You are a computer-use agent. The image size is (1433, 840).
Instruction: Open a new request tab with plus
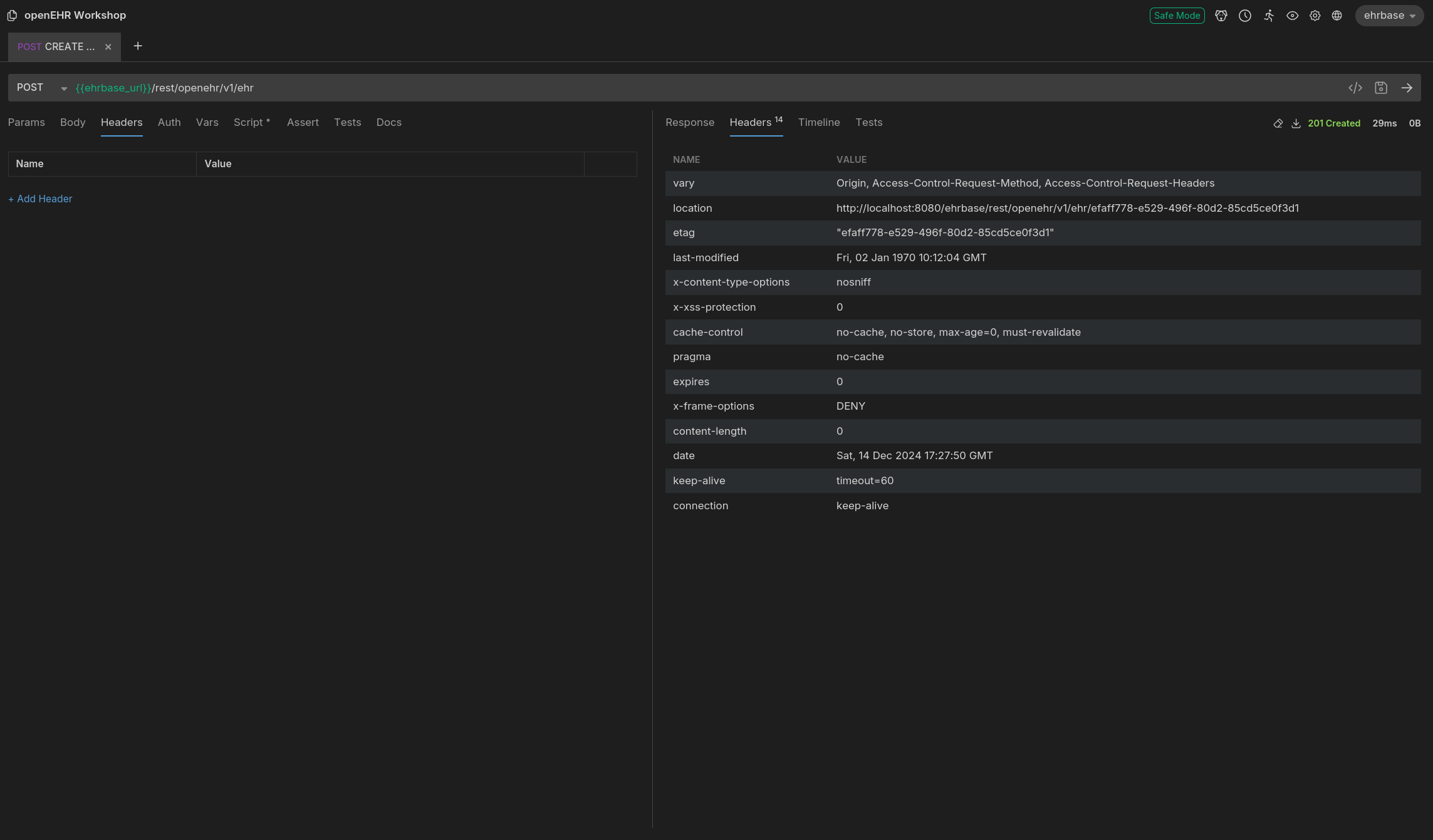pyautogui.click(x=138, y=46)
